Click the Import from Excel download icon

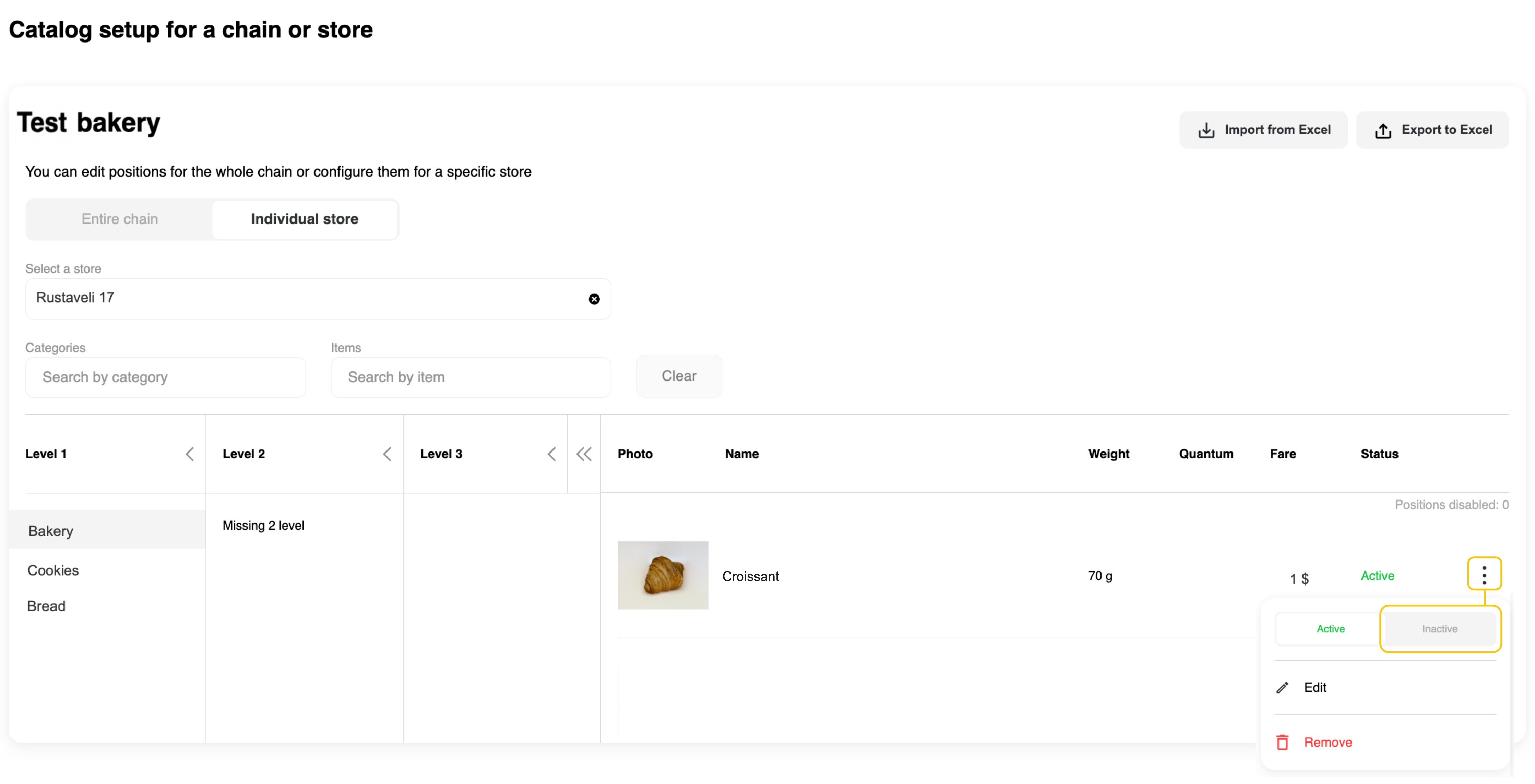tap(1206, 131)
